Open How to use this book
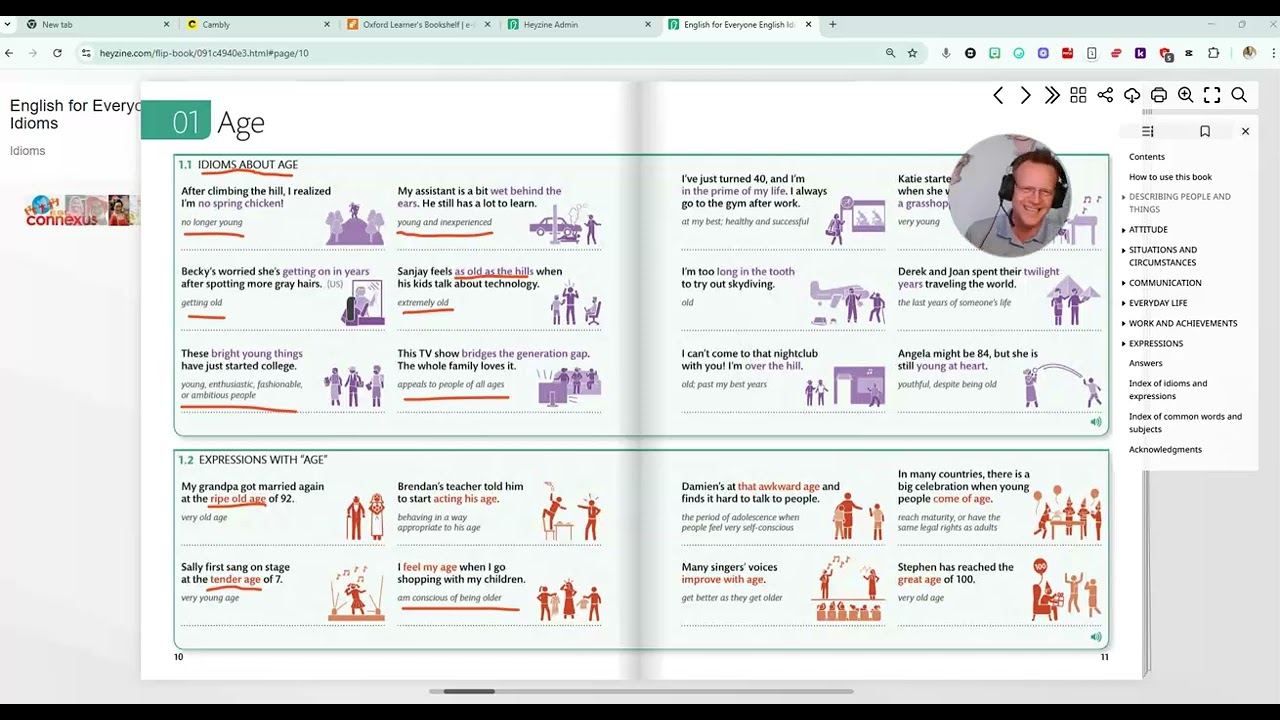1280x720 pixels. 1170,177
